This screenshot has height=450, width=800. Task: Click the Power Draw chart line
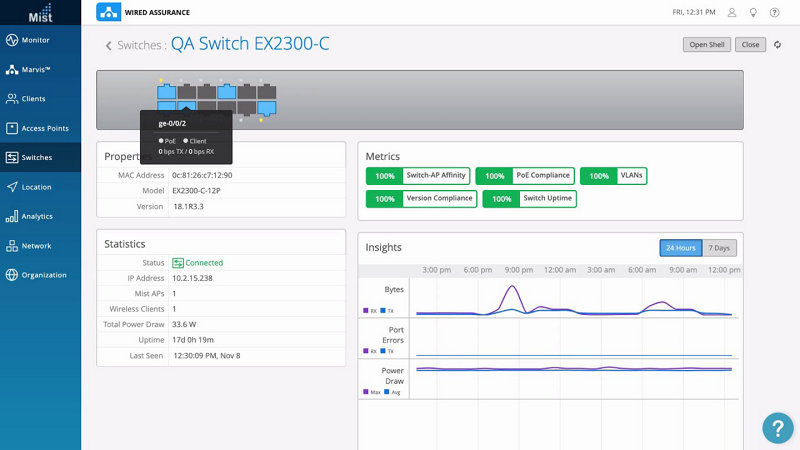[x=574, y=369]
